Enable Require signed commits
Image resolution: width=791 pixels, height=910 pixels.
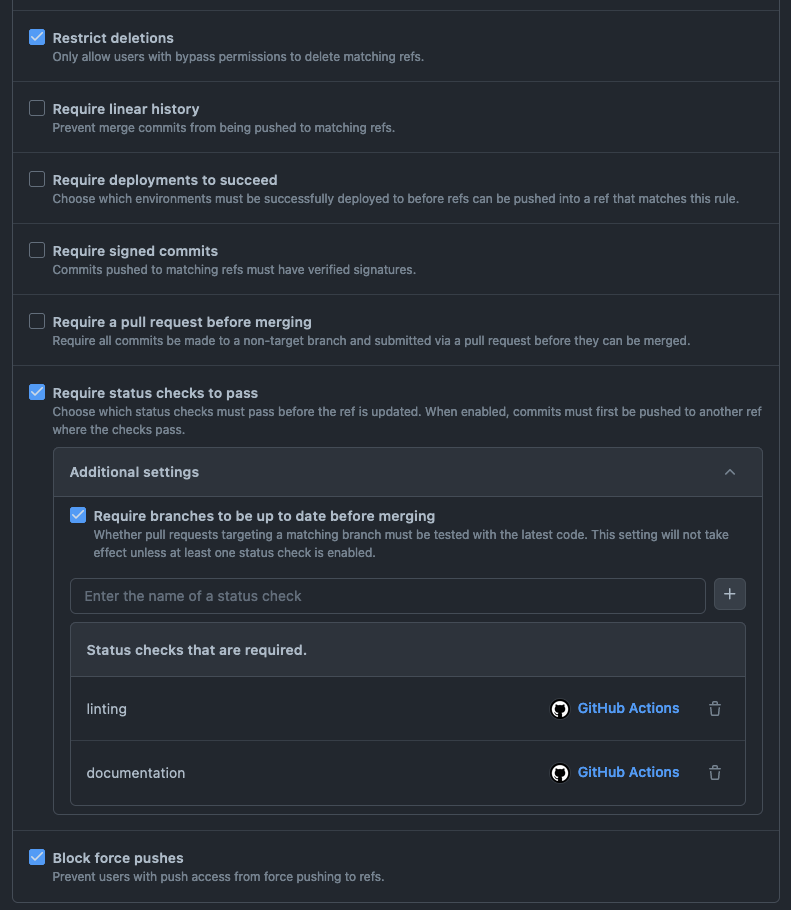click(x=37, y=250)
